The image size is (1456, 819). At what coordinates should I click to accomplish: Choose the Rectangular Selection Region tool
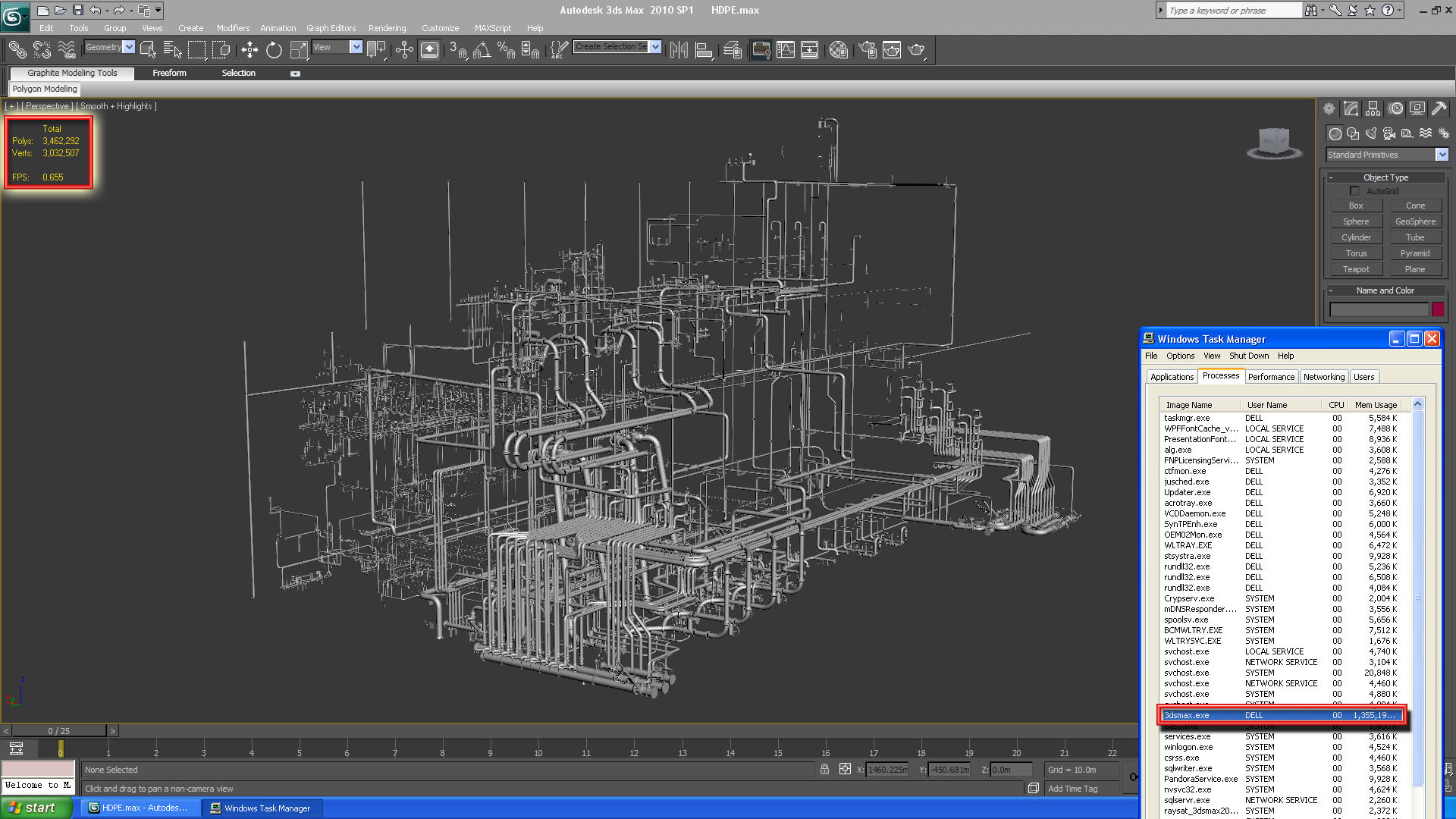[x=197, y=50]
